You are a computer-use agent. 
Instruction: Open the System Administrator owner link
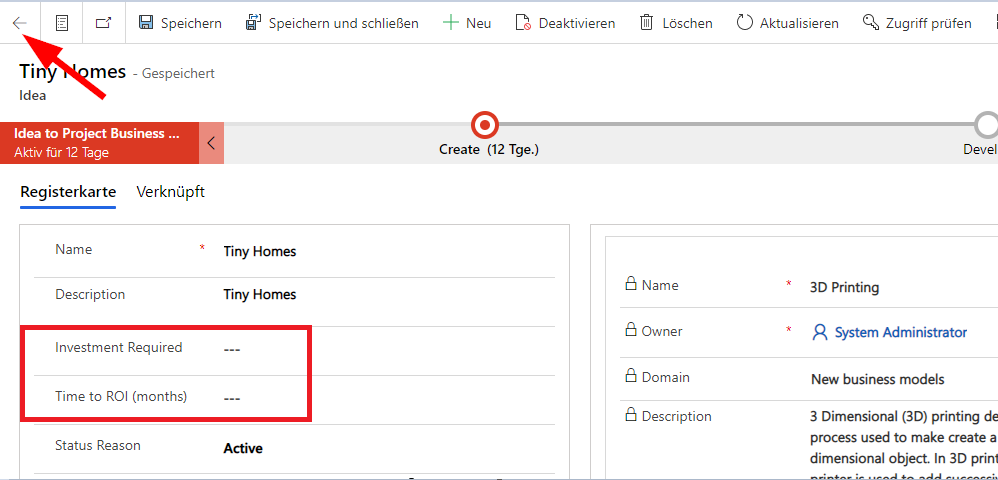click(900, 332)
